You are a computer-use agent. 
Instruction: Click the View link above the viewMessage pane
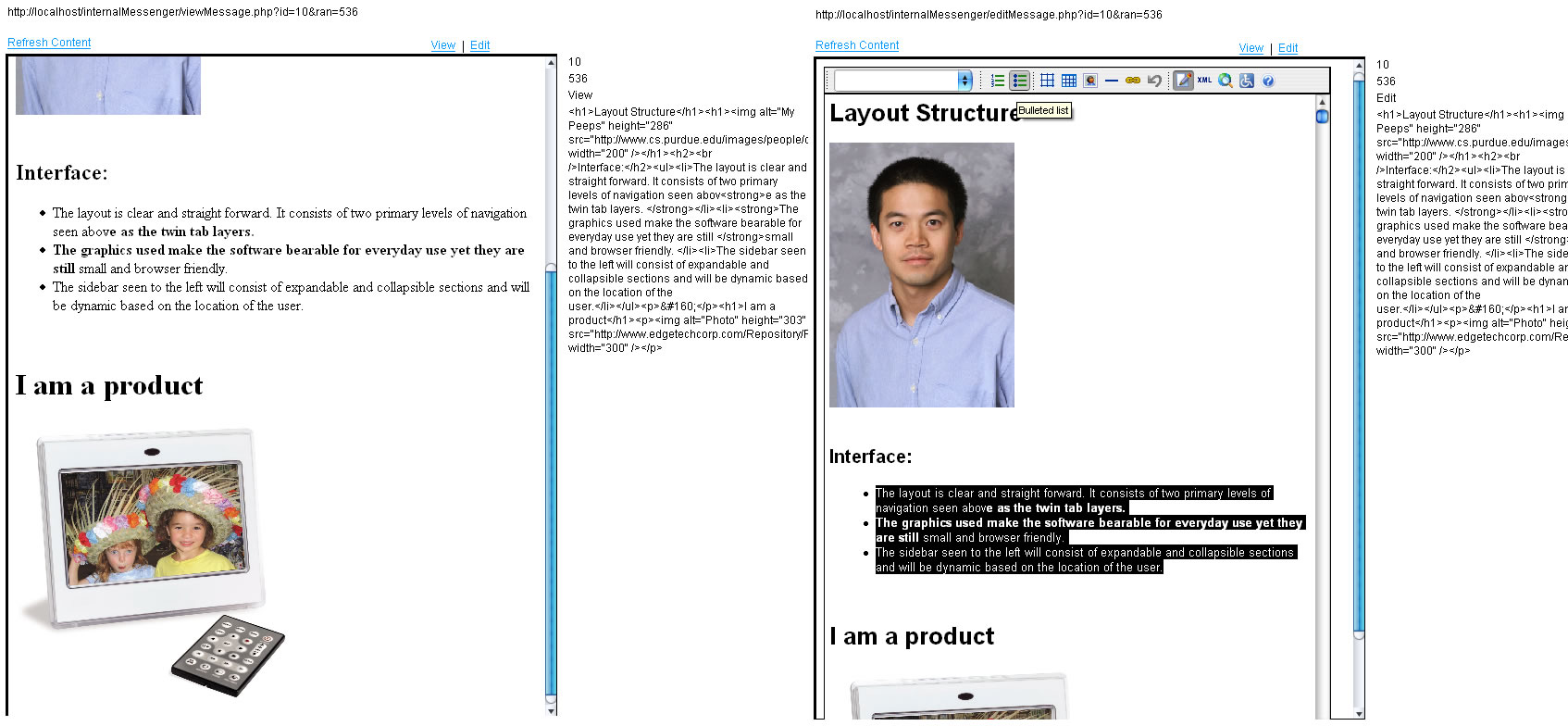tap(443, 45)
